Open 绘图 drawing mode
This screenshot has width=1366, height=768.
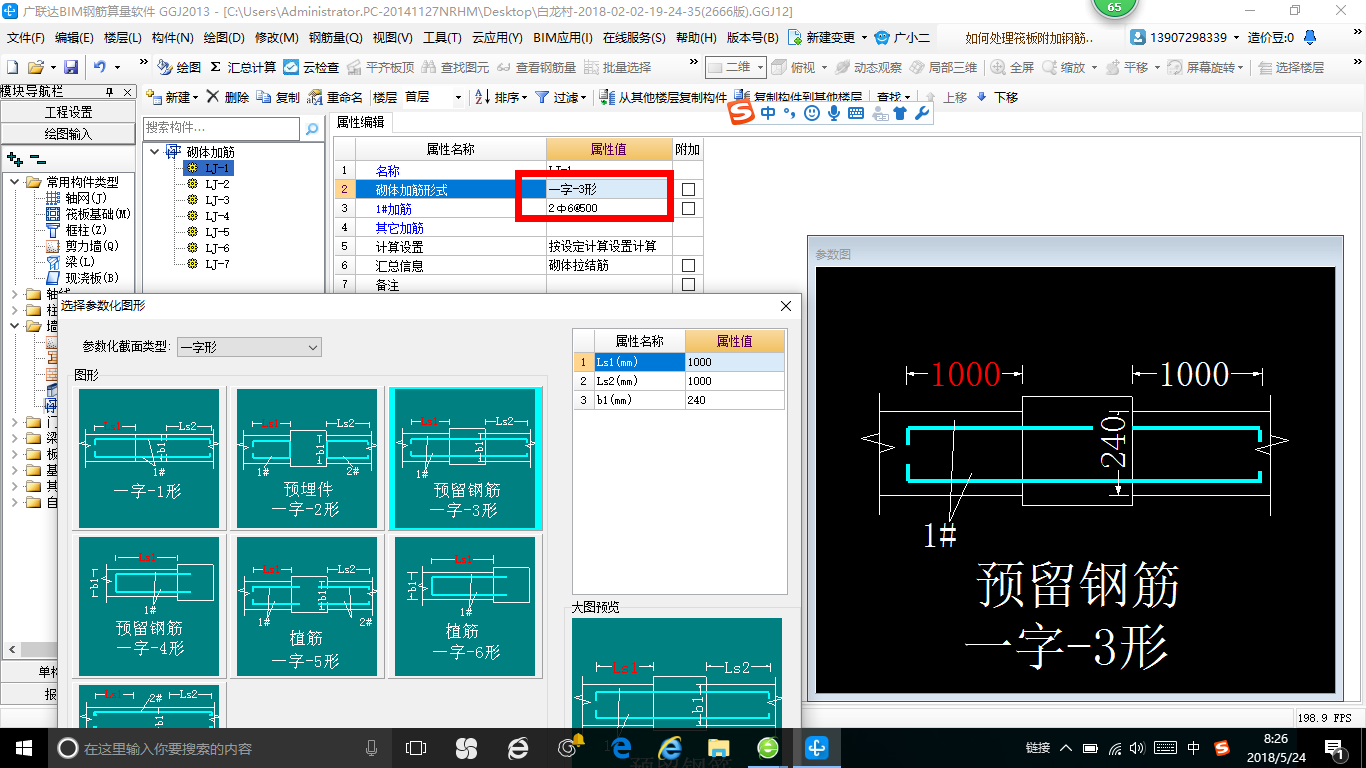[179, 67]
